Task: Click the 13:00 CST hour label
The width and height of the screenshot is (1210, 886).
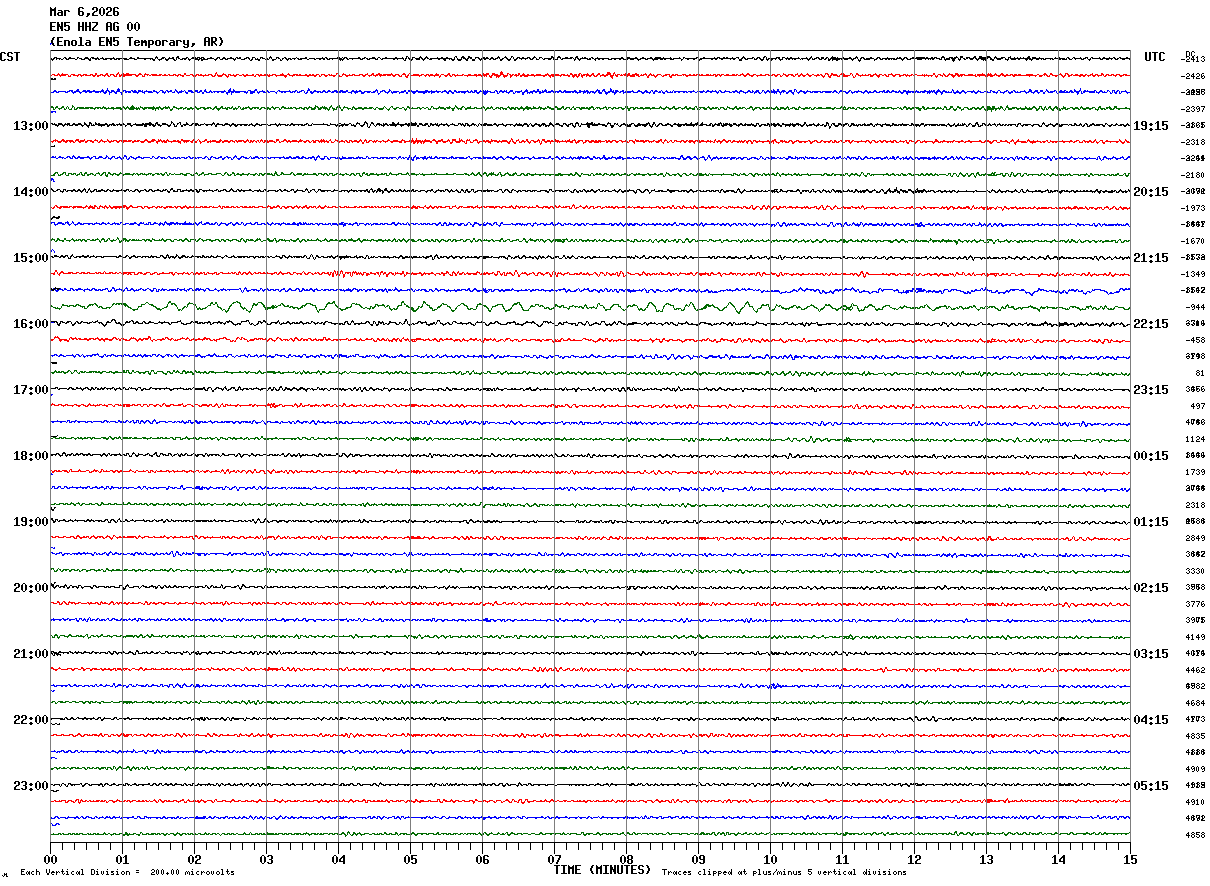Action: point(30,126)
